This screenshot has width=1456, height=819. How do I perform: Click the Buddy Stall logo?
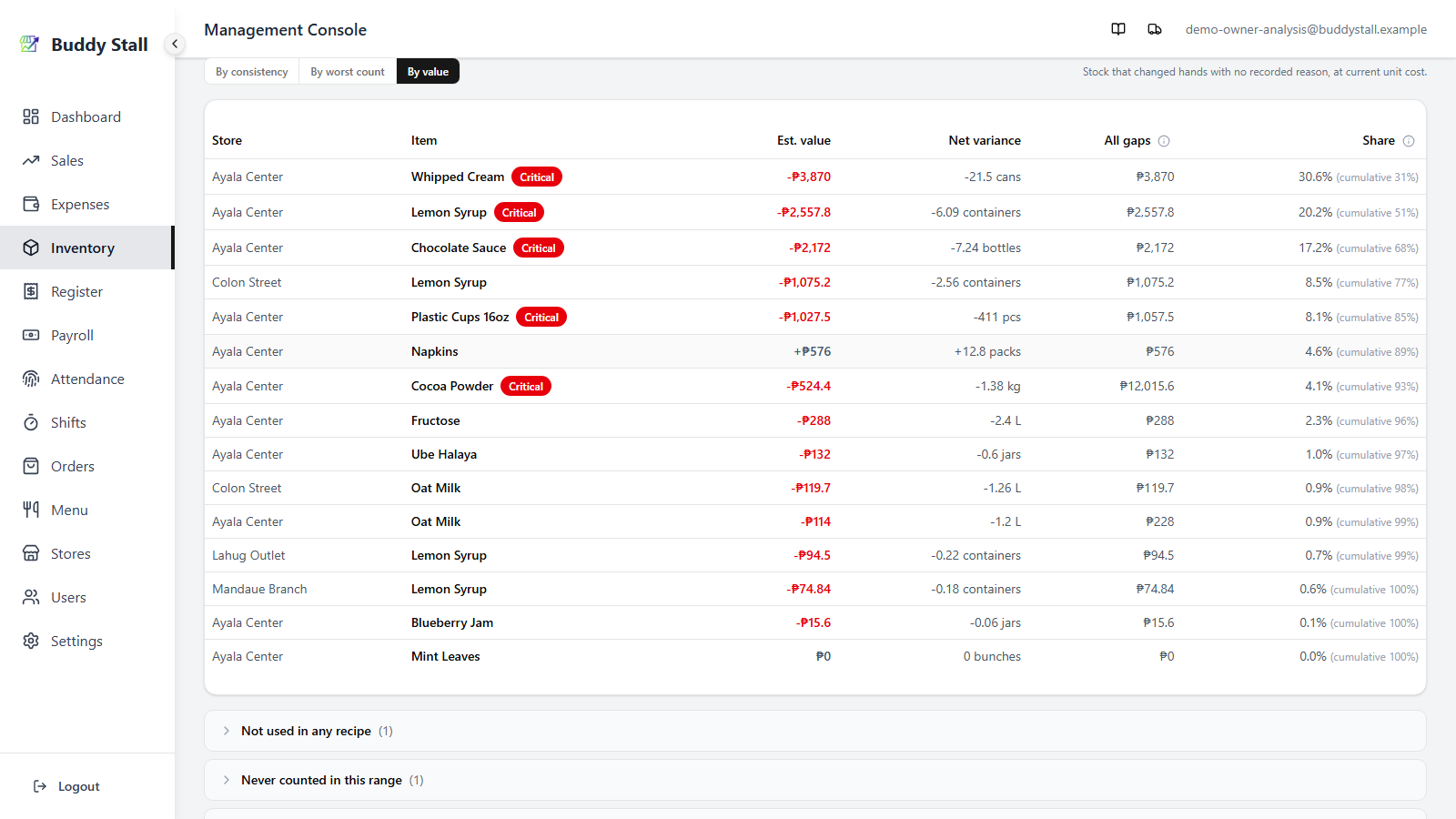click(84, 45)
